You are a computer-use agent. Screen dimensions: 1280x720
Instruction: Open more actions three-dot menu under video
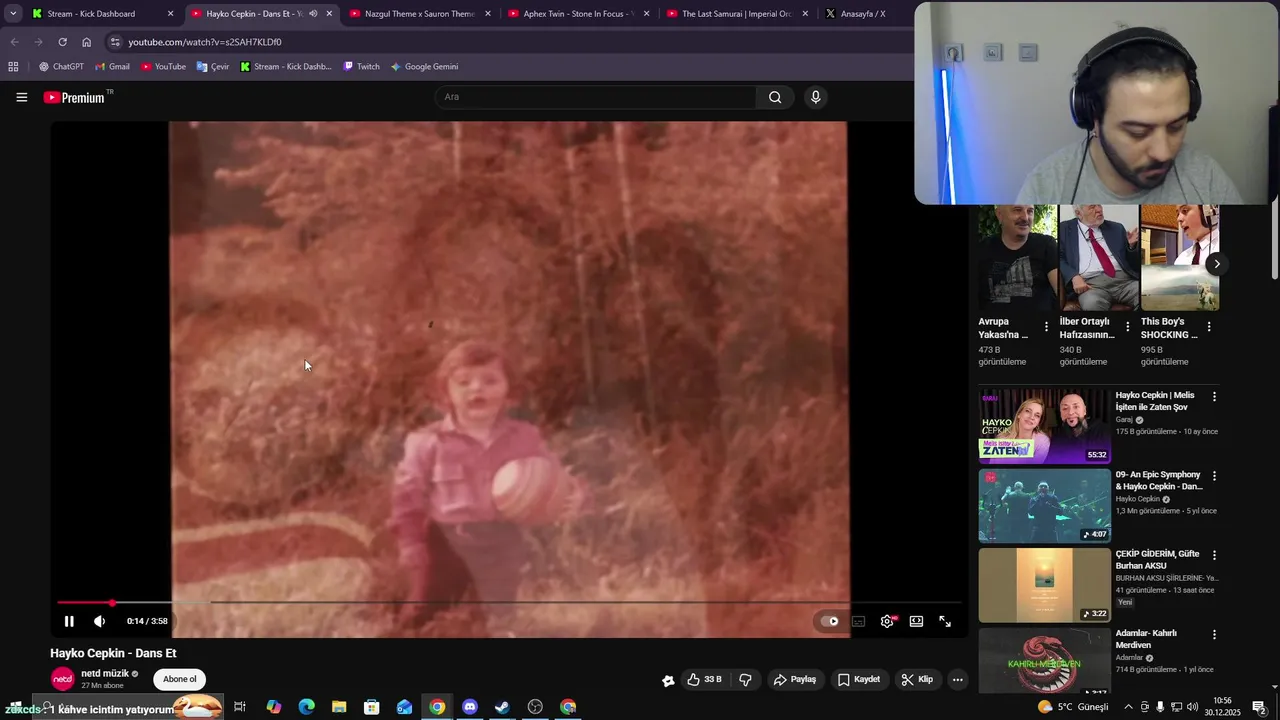tap(957, 679)
